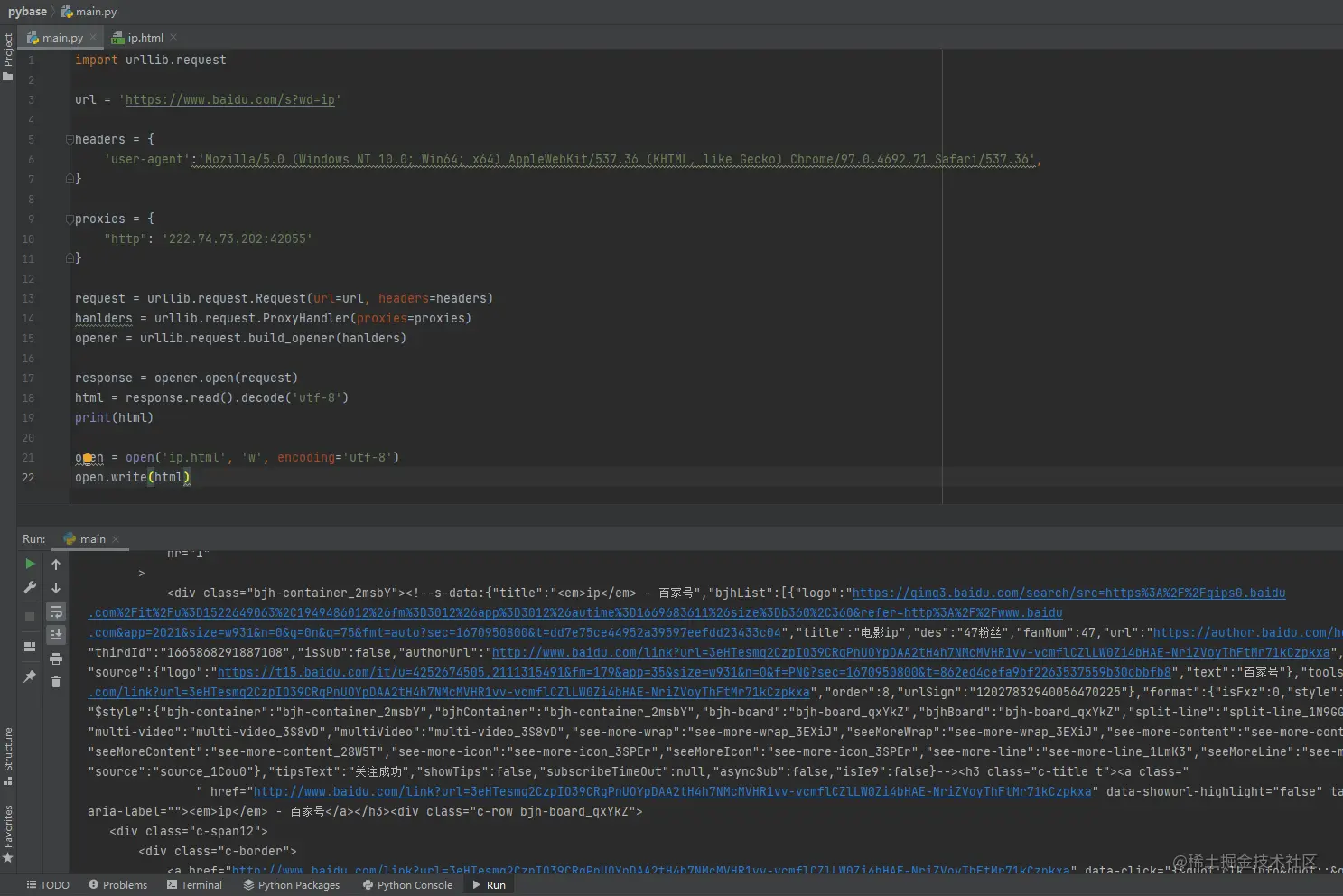Click '<div class="c-border">' in console
The width and height of the screenshot is (1343, 896).
pyautogui.click(x=218, y=852)
